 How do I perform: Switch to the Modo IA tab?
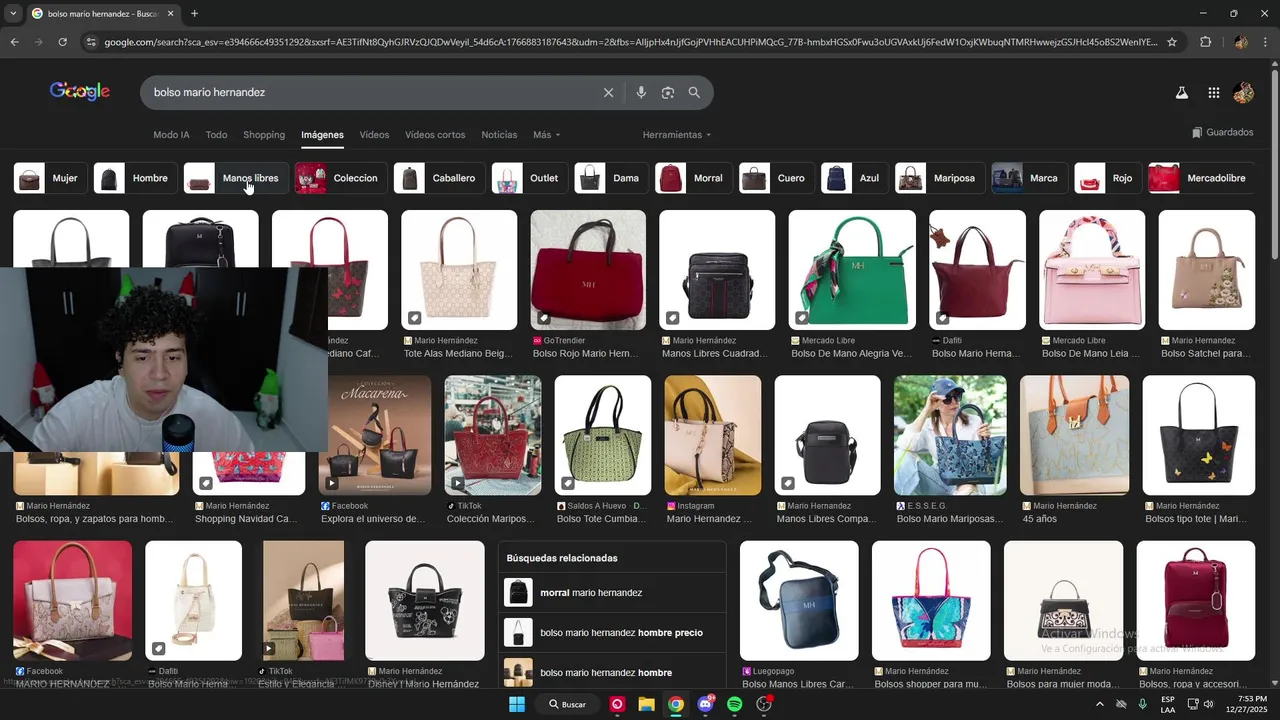point(171,135)
